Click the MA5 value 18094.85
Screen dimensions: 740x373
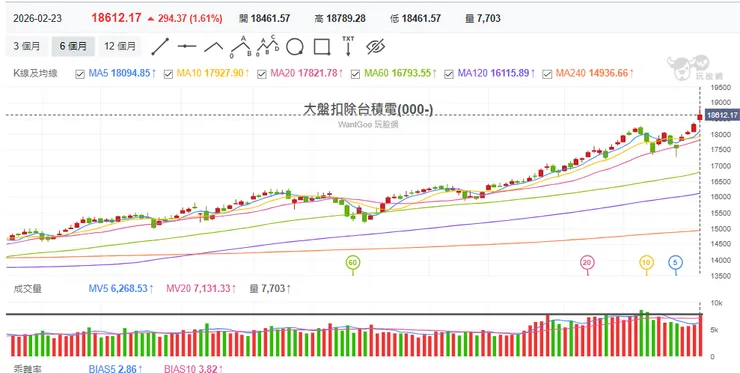[x=130, y=74]
